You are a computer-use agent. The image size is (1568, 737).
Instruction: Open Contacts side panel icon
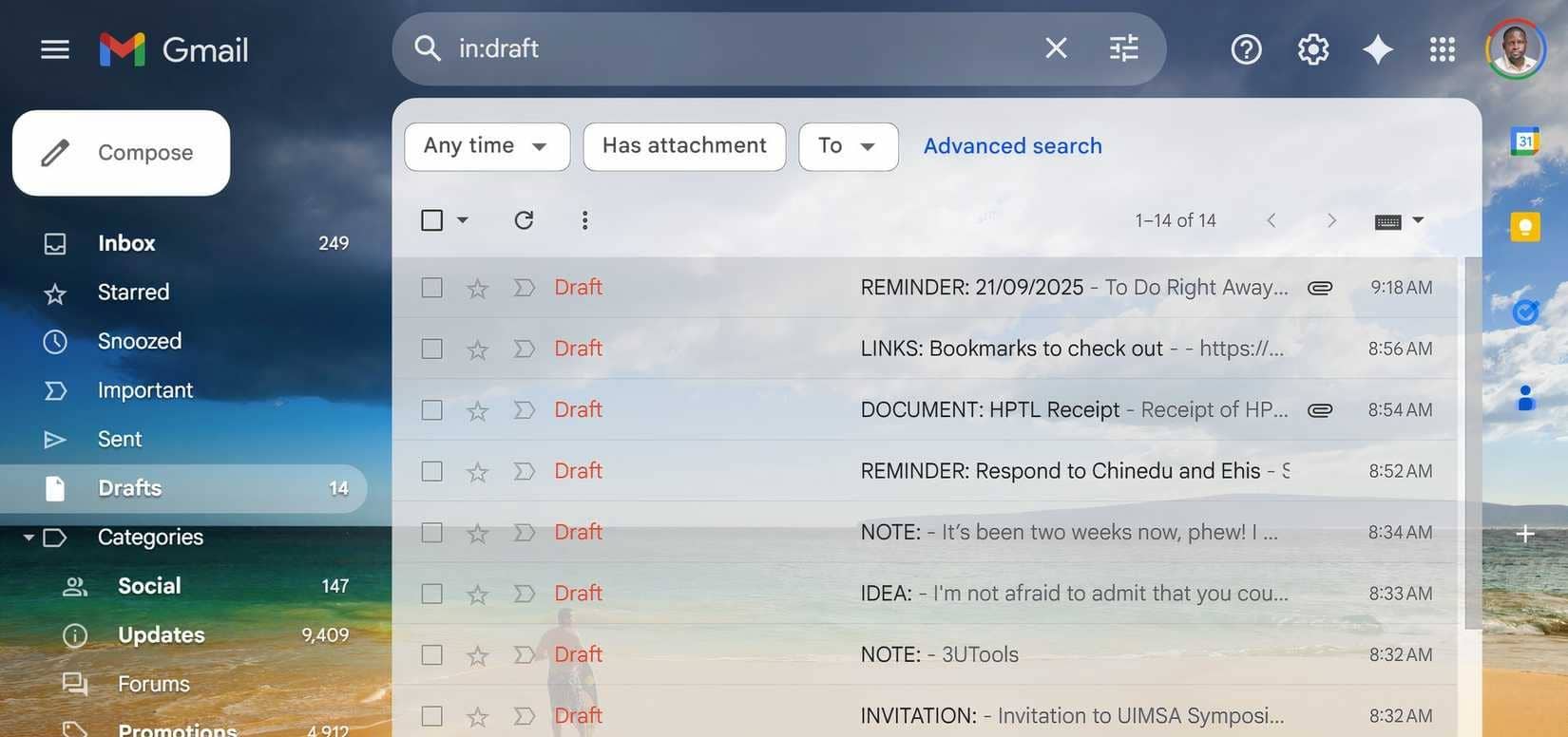coord(1525,397)
